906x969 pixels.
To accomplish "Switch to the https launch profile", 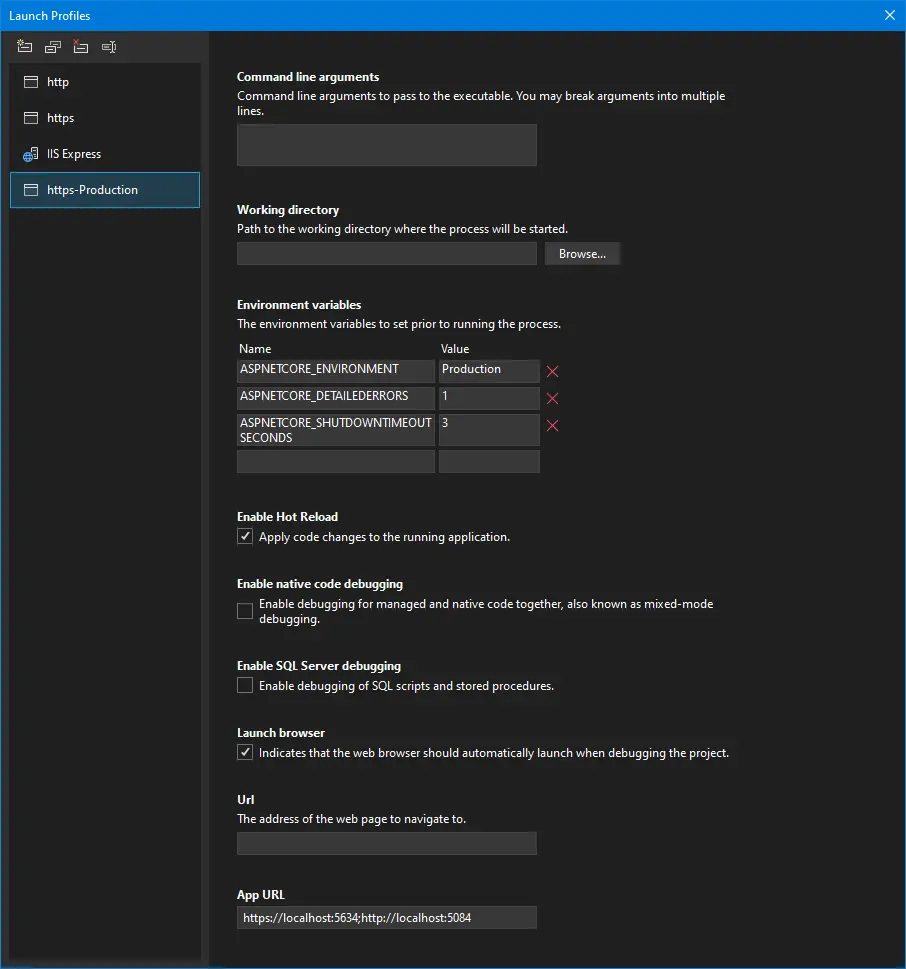I will tap(60, 118).
